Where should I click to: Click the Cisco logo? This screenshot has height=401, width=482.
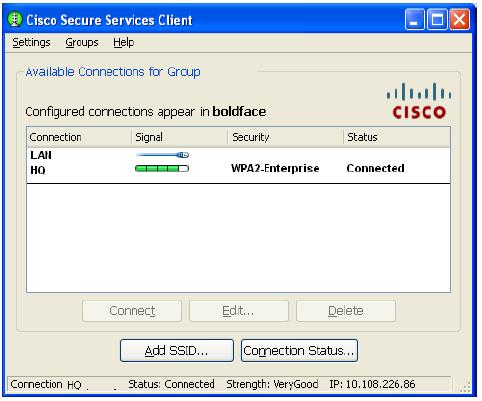[x=419, y=100]
